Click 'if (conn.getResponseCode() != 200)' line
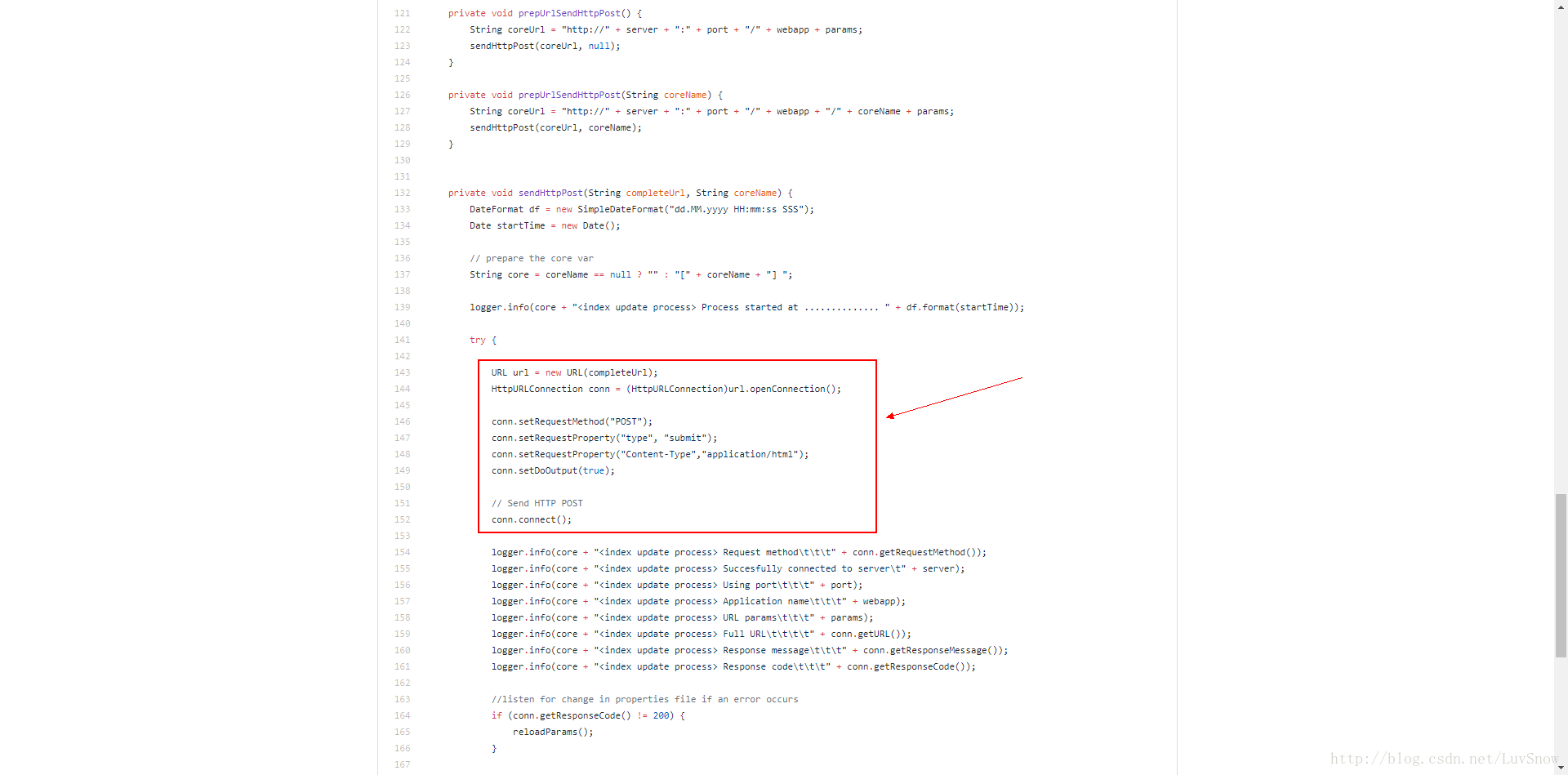The height and width of the screenshot is (775, 1568). pos(588,715)
